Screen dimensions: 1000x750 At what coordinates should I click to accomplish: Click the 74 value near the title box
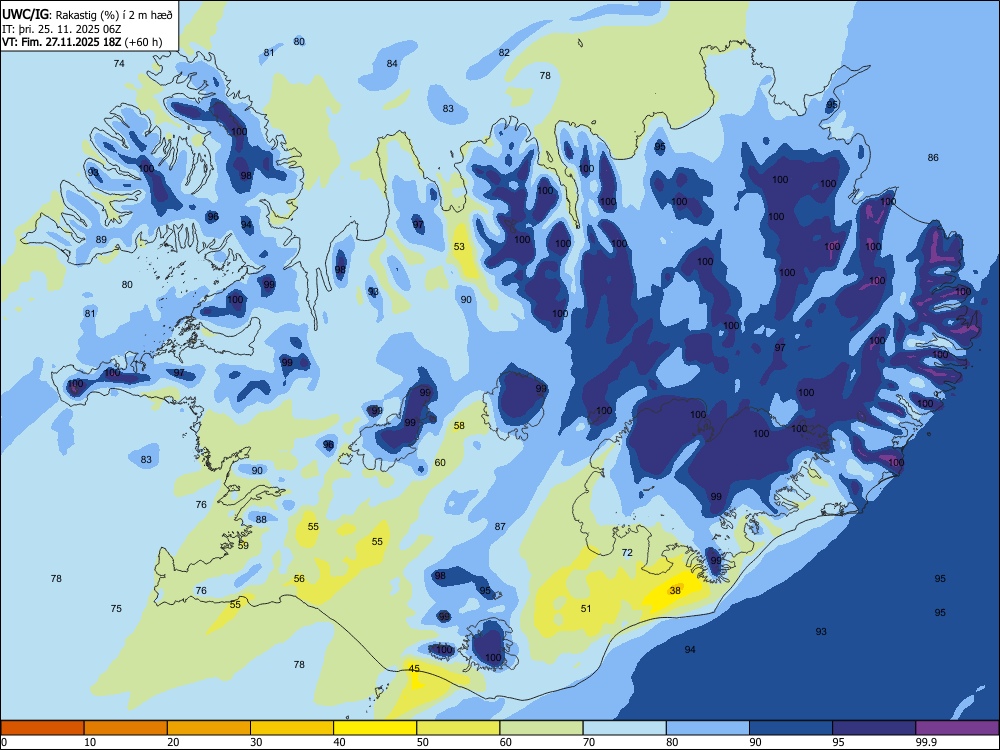119,63
